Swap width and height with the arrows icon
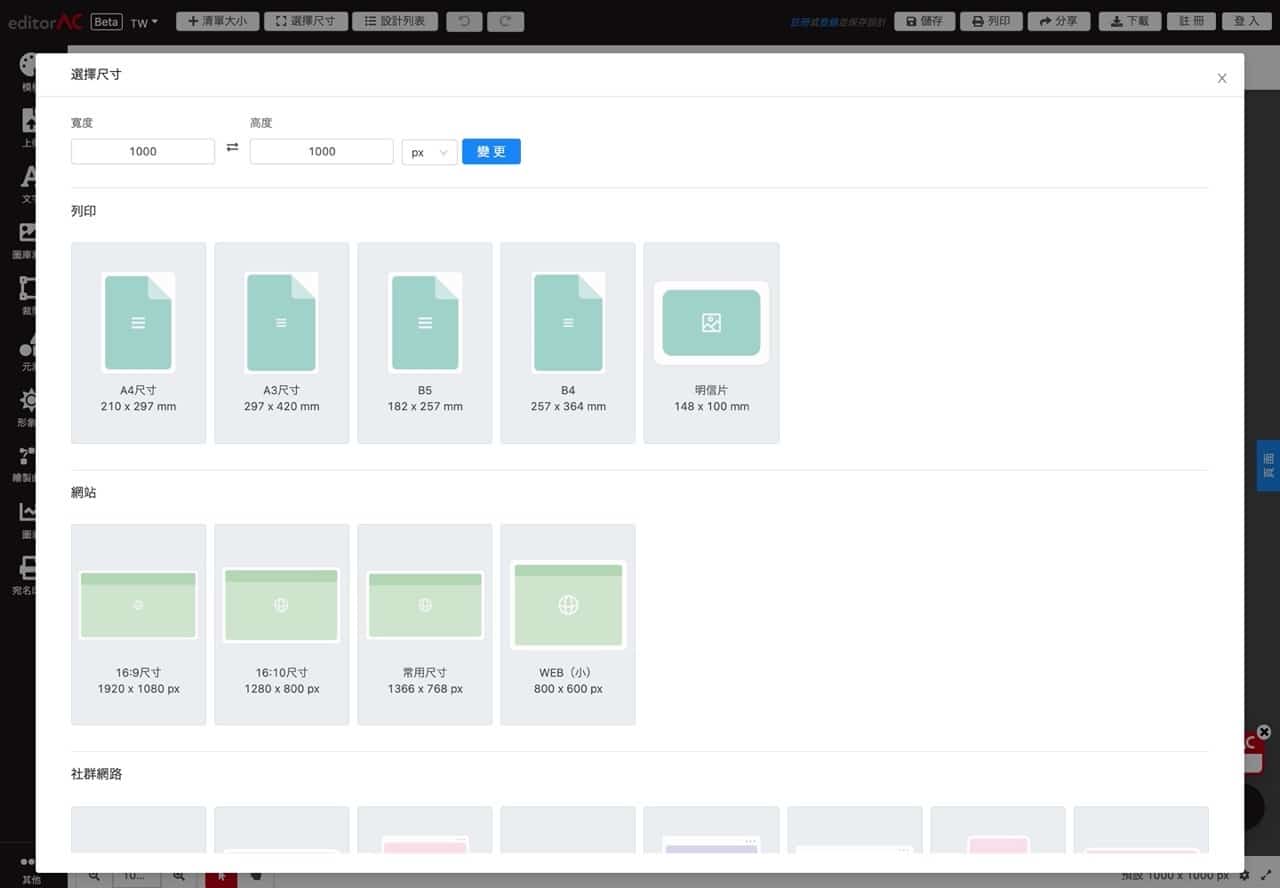1280x888 pixels. coord(232,148)
